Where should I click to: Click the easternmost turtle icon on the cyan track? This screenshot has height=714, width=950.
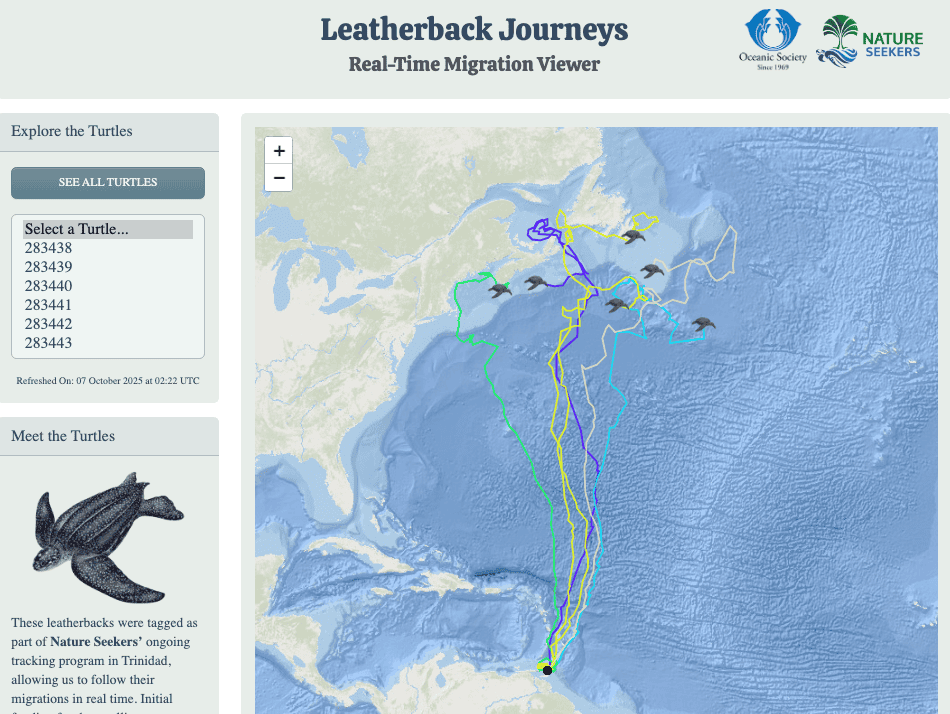click(702, 323)
